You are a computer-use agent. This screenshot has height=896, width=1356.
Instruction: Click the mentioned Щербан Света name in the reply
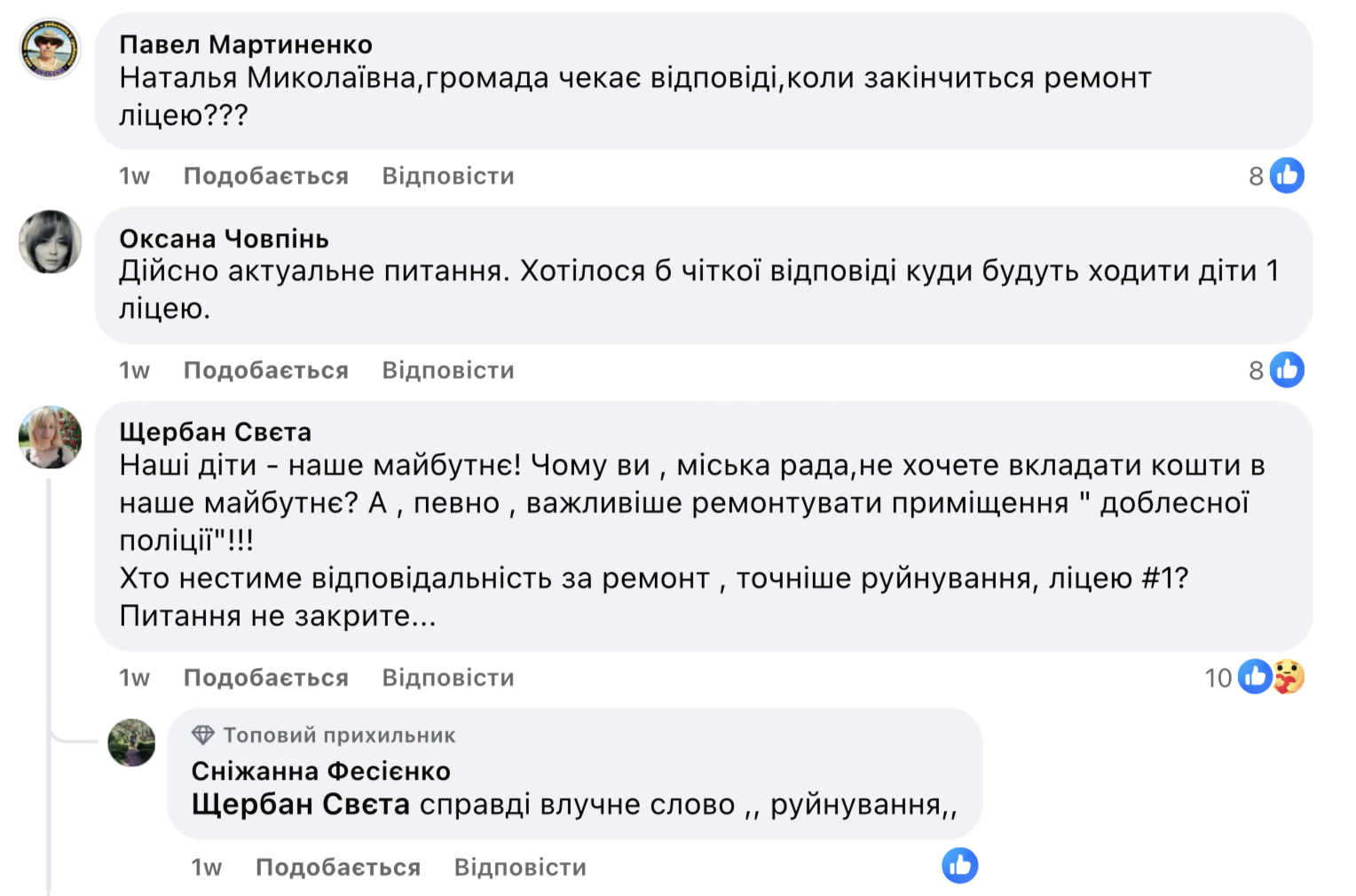[300, 804]
